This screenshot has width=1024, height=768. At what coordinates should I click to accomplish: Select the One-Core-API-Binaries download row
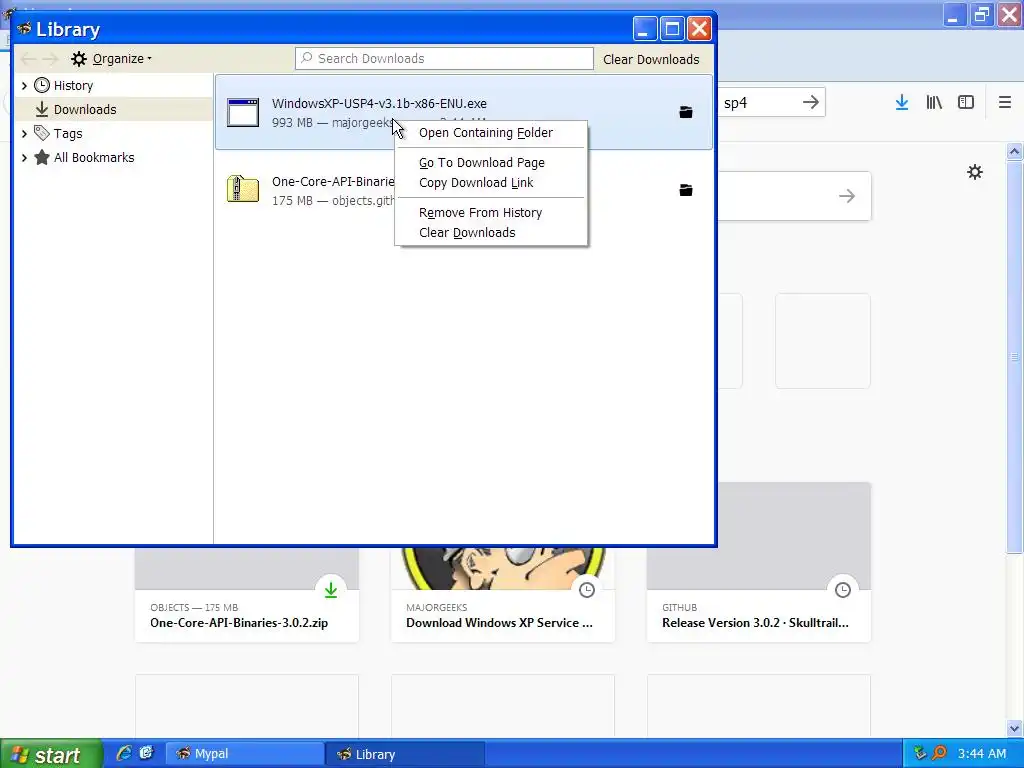click(464, 190)
